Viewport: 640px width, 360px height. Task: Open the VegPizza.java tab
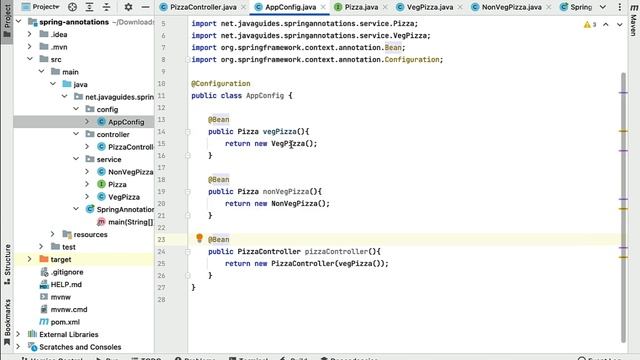point(430,7)
